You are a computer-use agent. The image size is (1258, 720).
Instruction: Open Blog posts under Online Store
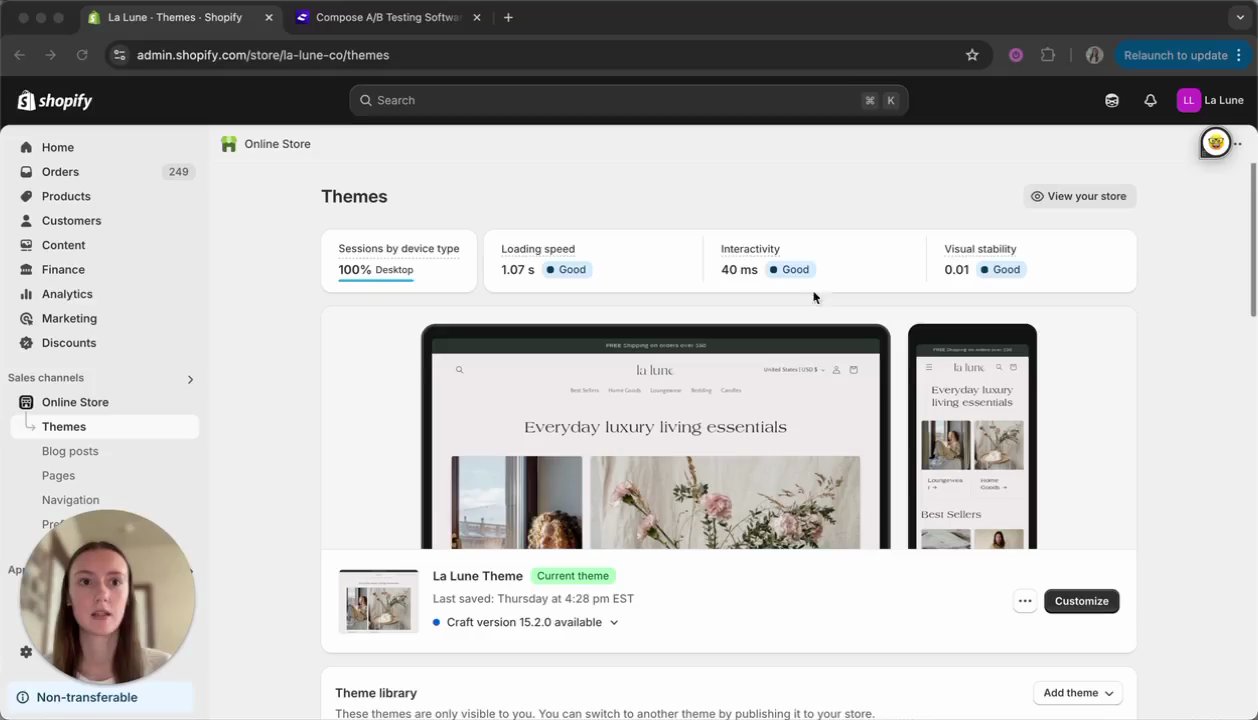tap(70, 451)
